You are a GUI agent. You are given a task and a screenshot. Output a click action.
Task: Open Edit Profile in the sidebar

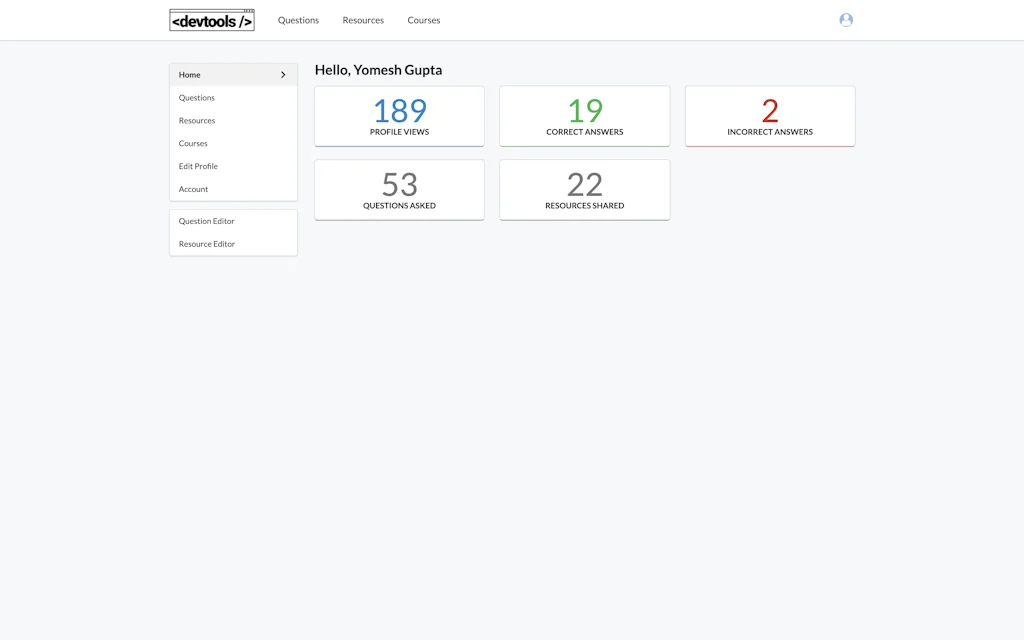tap(233, 167)
